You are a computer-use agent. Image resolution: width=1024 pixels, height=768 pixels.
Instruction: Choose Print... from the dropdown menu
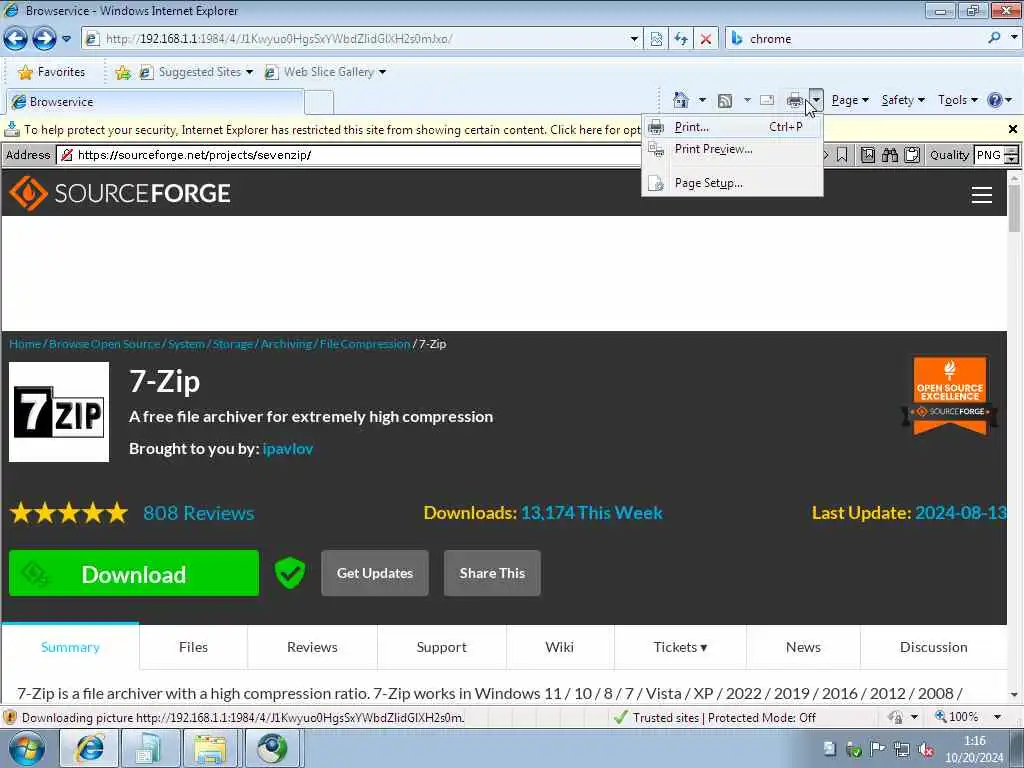pos(732,127)
